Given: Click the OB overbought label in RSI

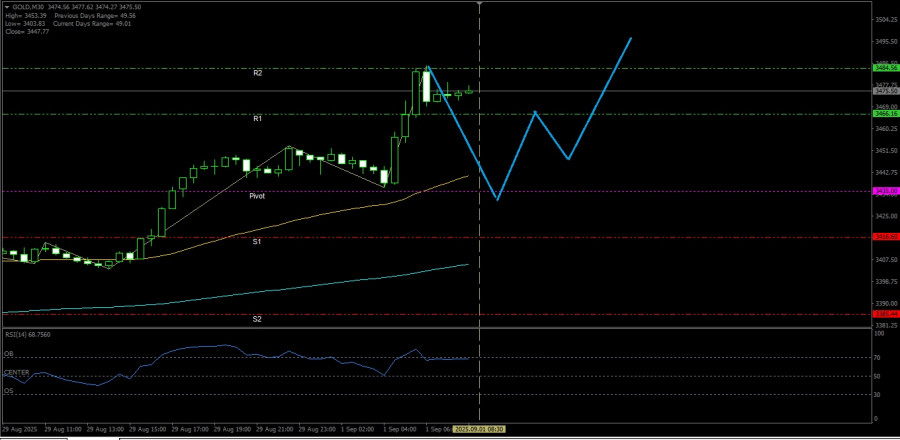Looking at the screenshot, I should pos(9,354).
